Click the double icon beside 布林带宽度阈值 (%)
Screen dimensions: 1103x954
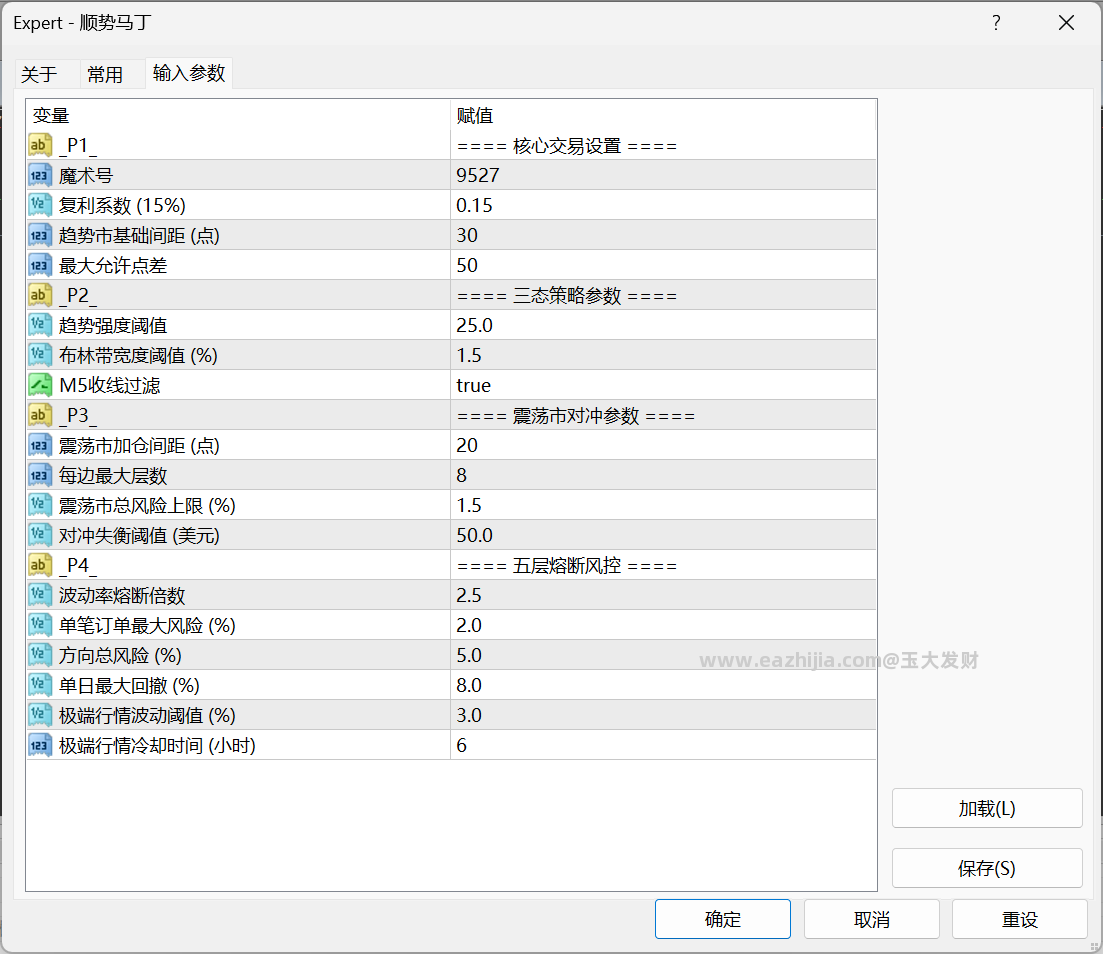pos(39,355)
